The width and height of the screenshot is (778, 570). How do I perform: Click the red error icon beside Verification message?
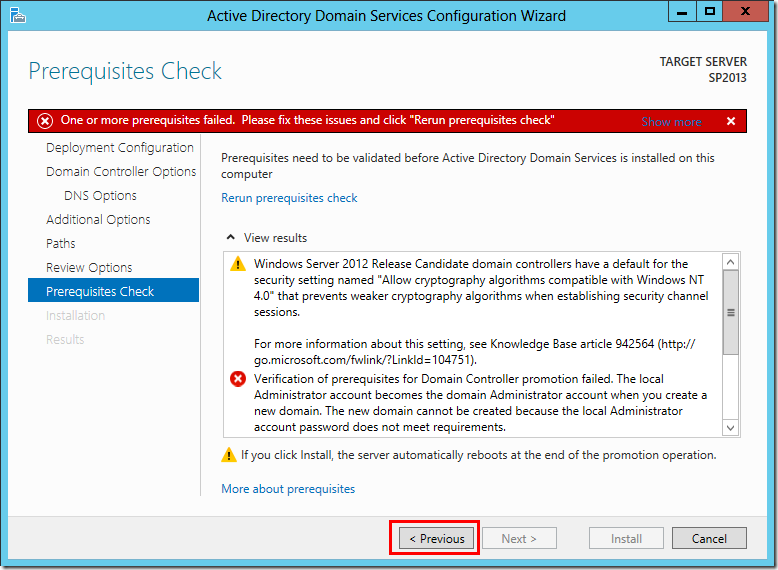(x=238, y=379)
